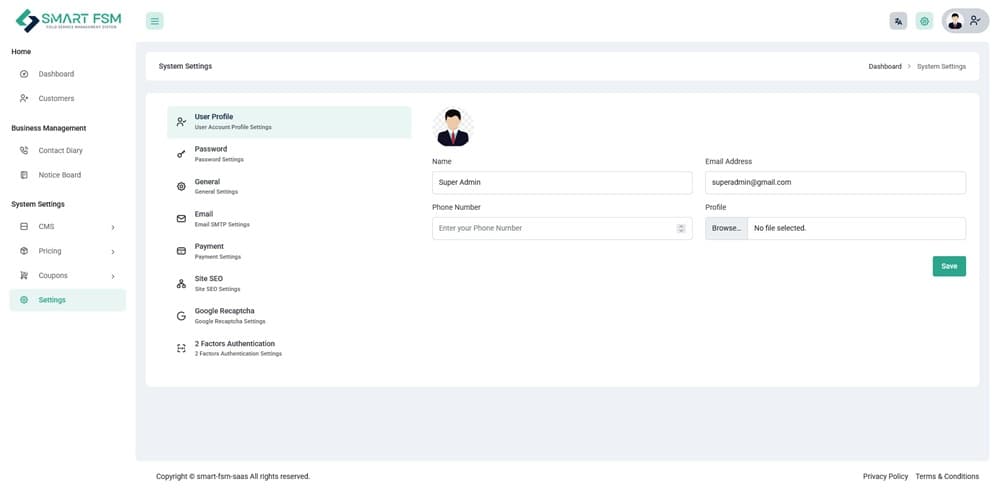Screen dimensions: 1000x493
Task: Click the Save button
Action: click(x=948, y=266)
